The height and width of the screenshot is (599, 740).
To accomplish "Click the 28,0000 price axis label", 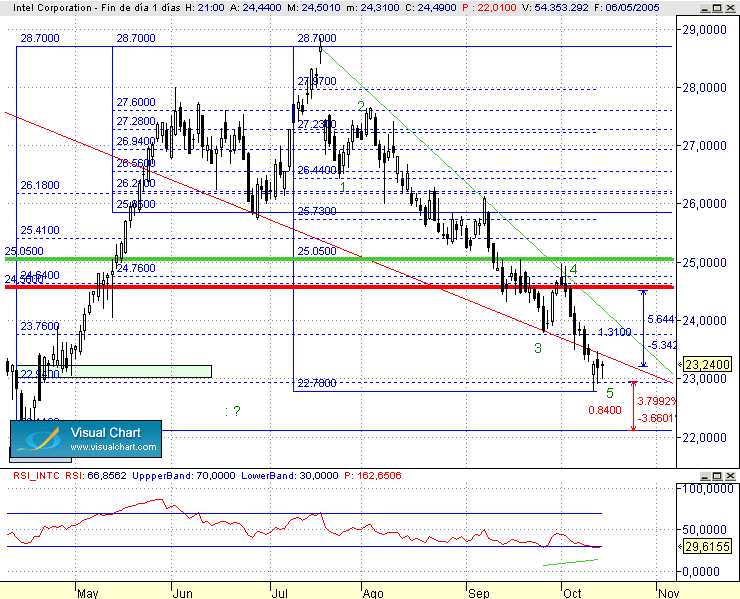I will click(x=705, y=88).
